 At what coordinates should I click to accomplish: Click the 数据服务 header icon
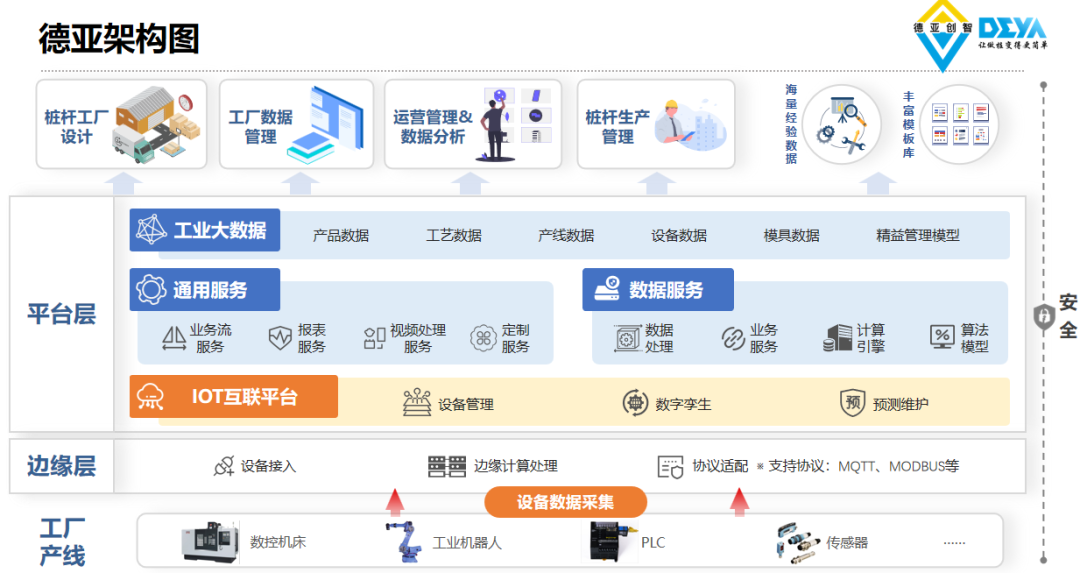607,289
